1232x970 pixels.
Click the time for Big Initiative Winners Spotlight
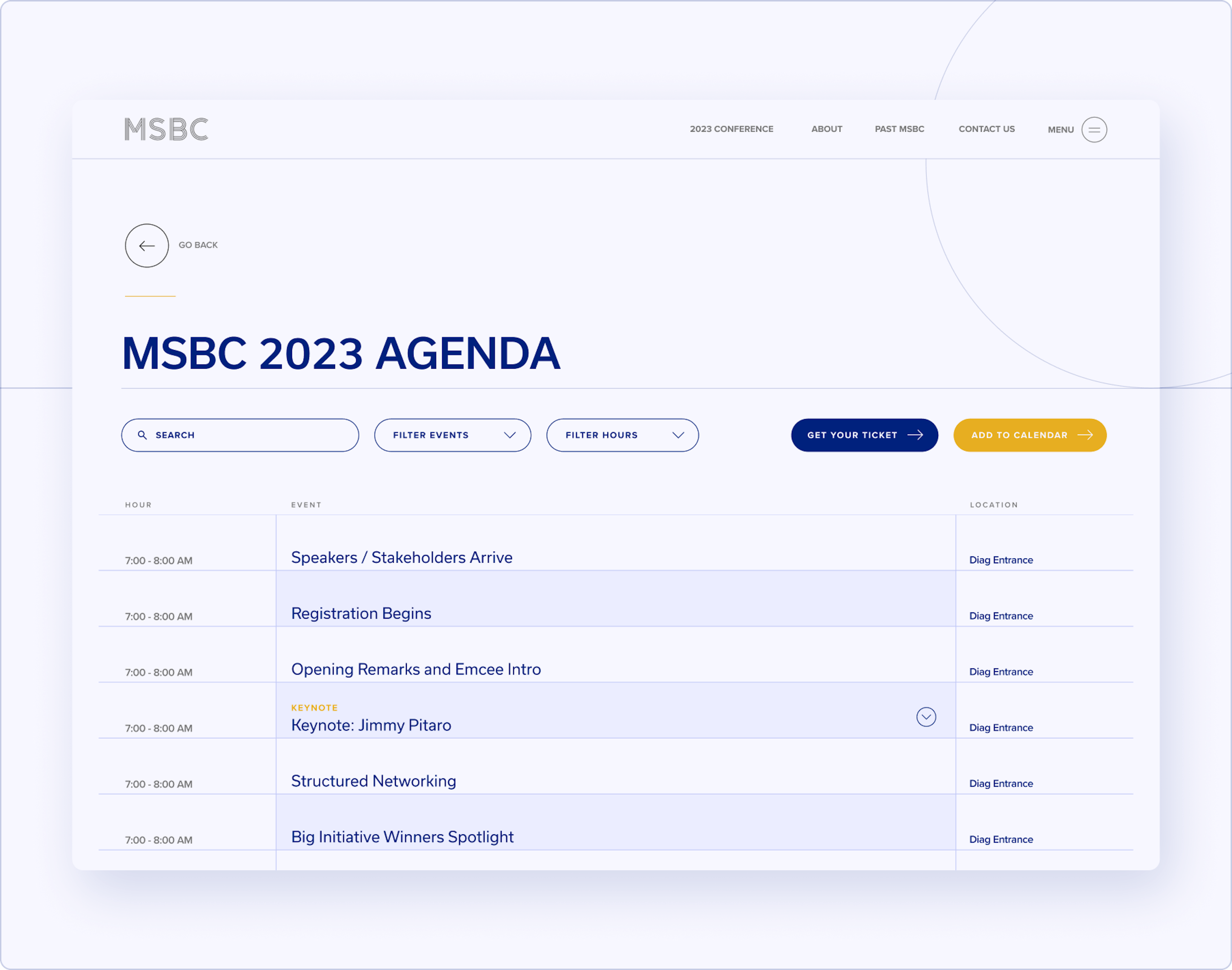(158, 840)
